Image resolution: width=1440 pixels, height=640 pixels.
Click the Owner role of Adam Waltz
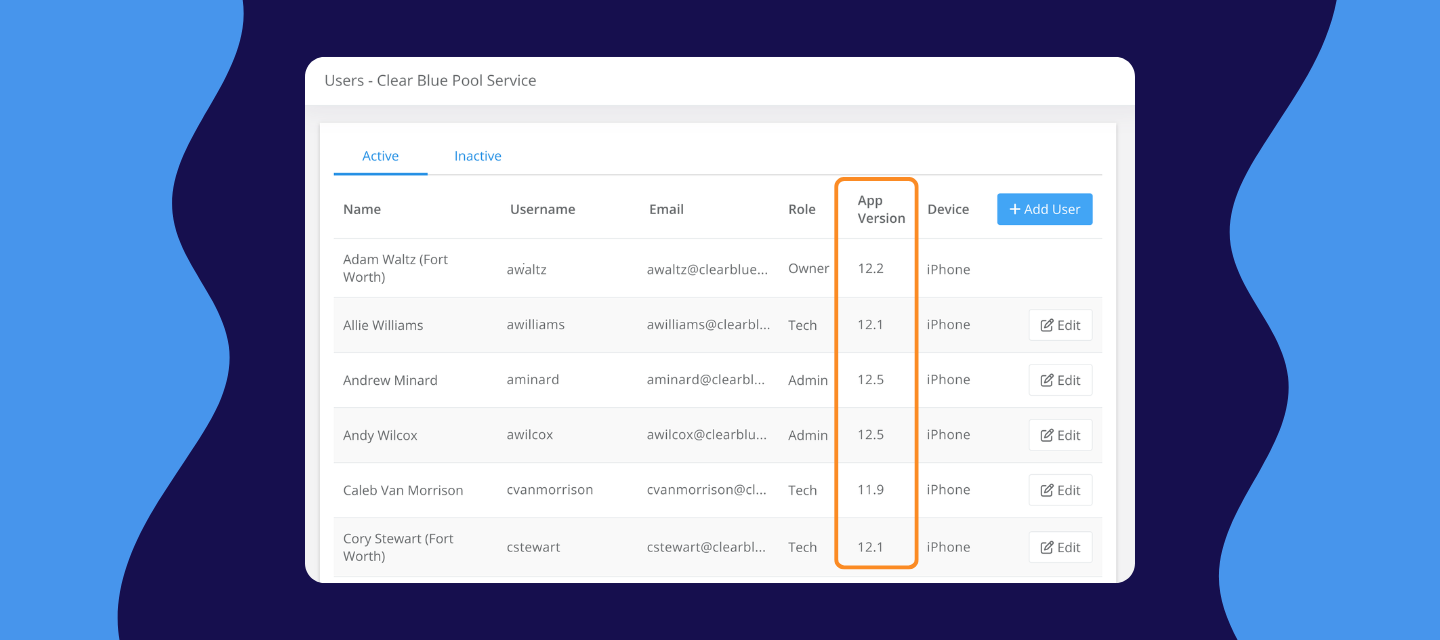pos(809,269)
